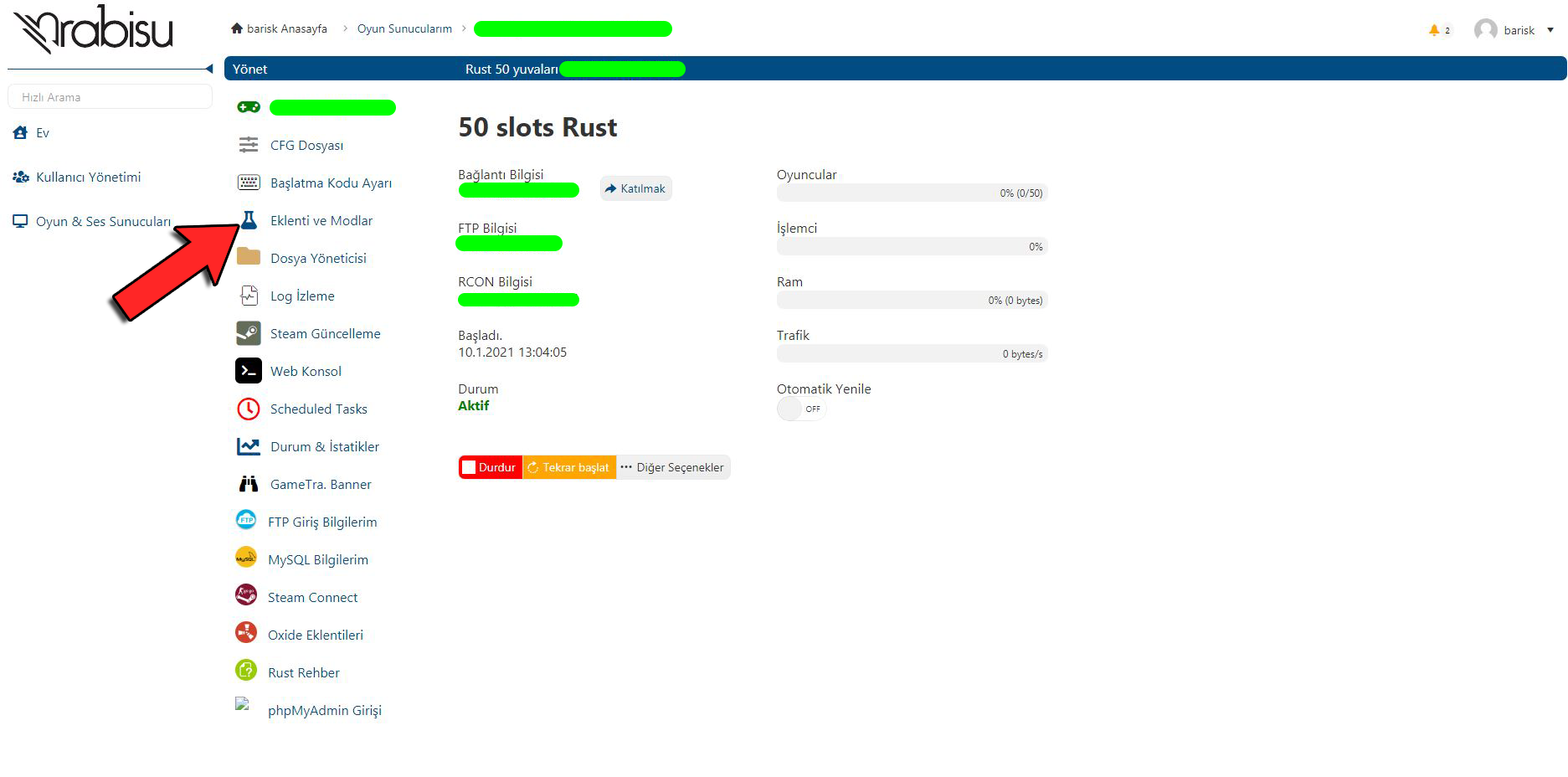The height and width of the screenshot is (777, 1568).
Task: Open Eklenti ve Modlar link
Action: tap(321, 220)
